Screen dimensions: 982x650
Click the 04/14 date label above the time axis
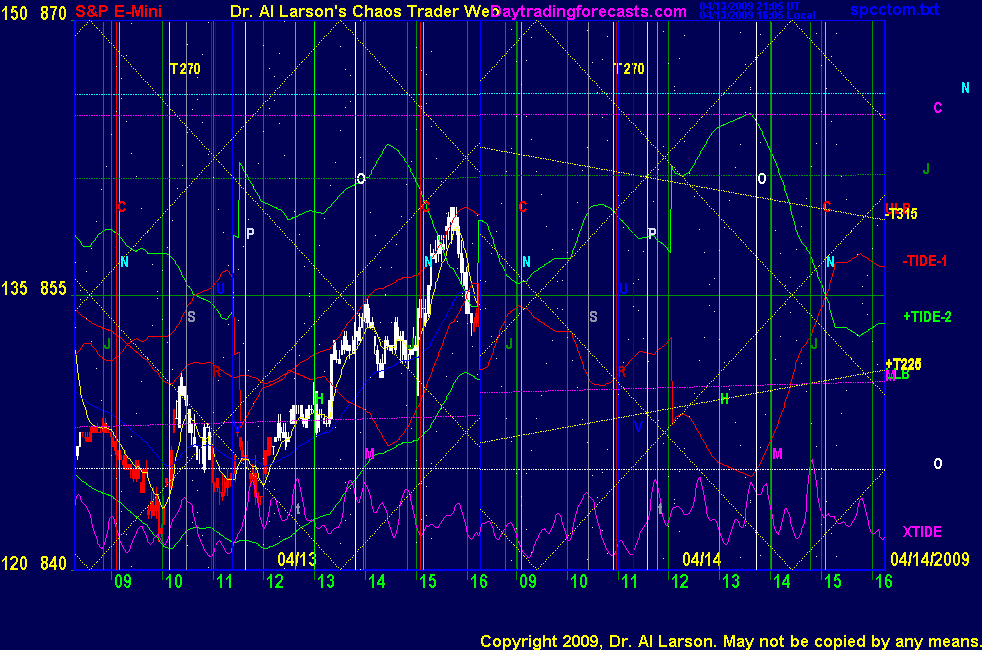pos(701,559)
